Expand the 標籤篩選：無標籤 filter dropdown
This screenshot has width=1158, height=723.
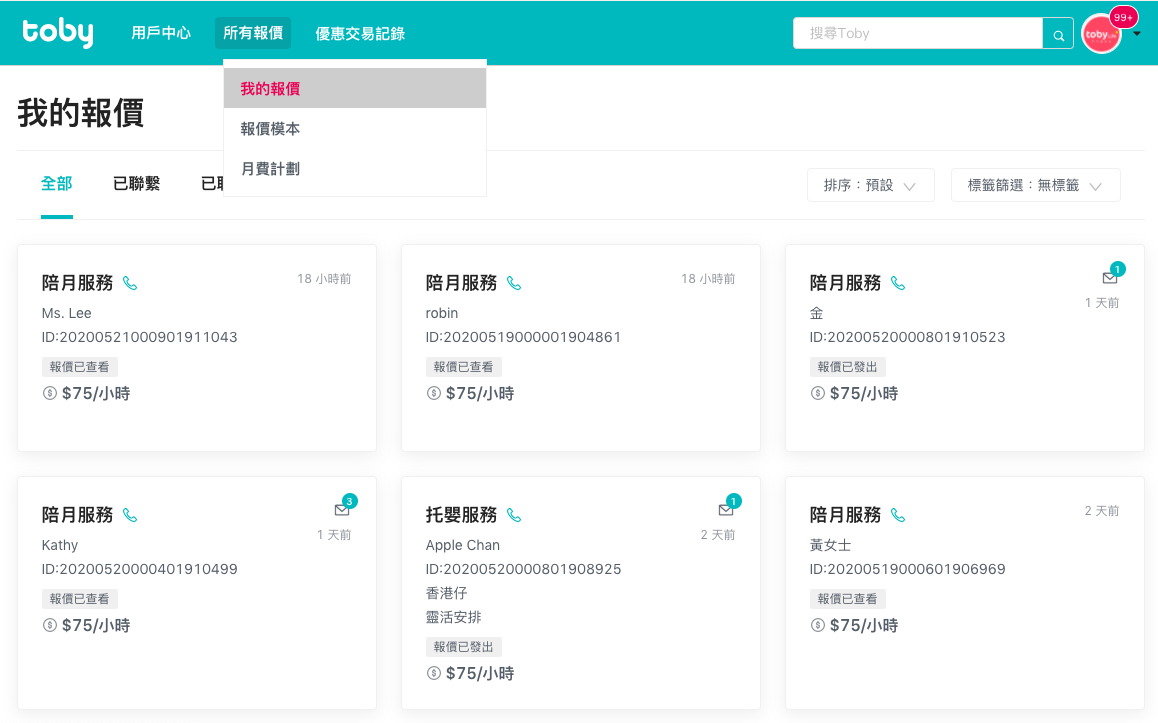1035,185
